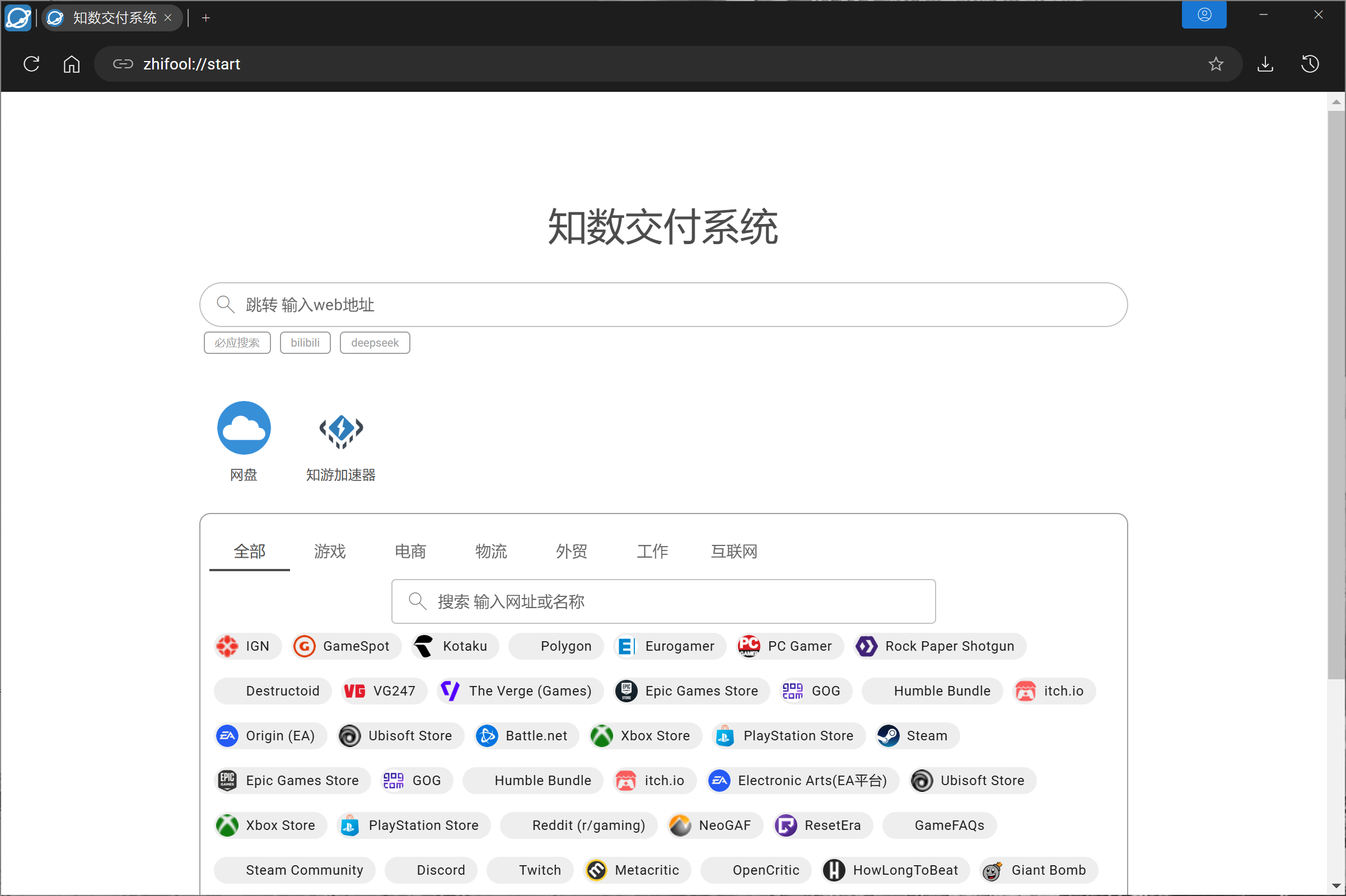
Task: Open the Reddit (r/gaming) link
Action: pyautogui.click(x=578, y=825)
